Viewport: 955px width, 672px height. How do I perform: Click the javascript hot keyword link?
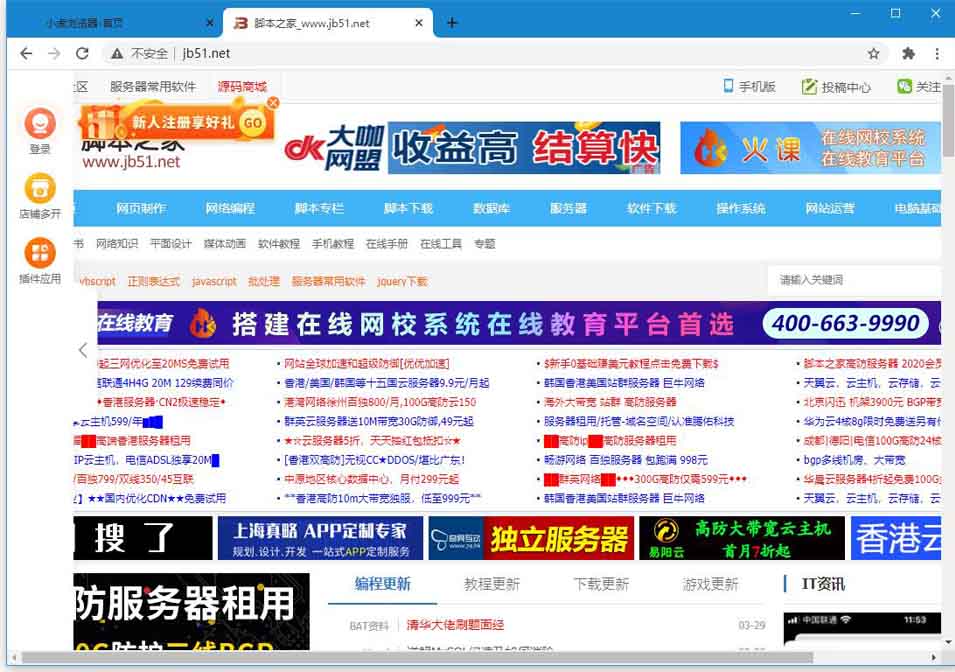(x=214, y=281)
